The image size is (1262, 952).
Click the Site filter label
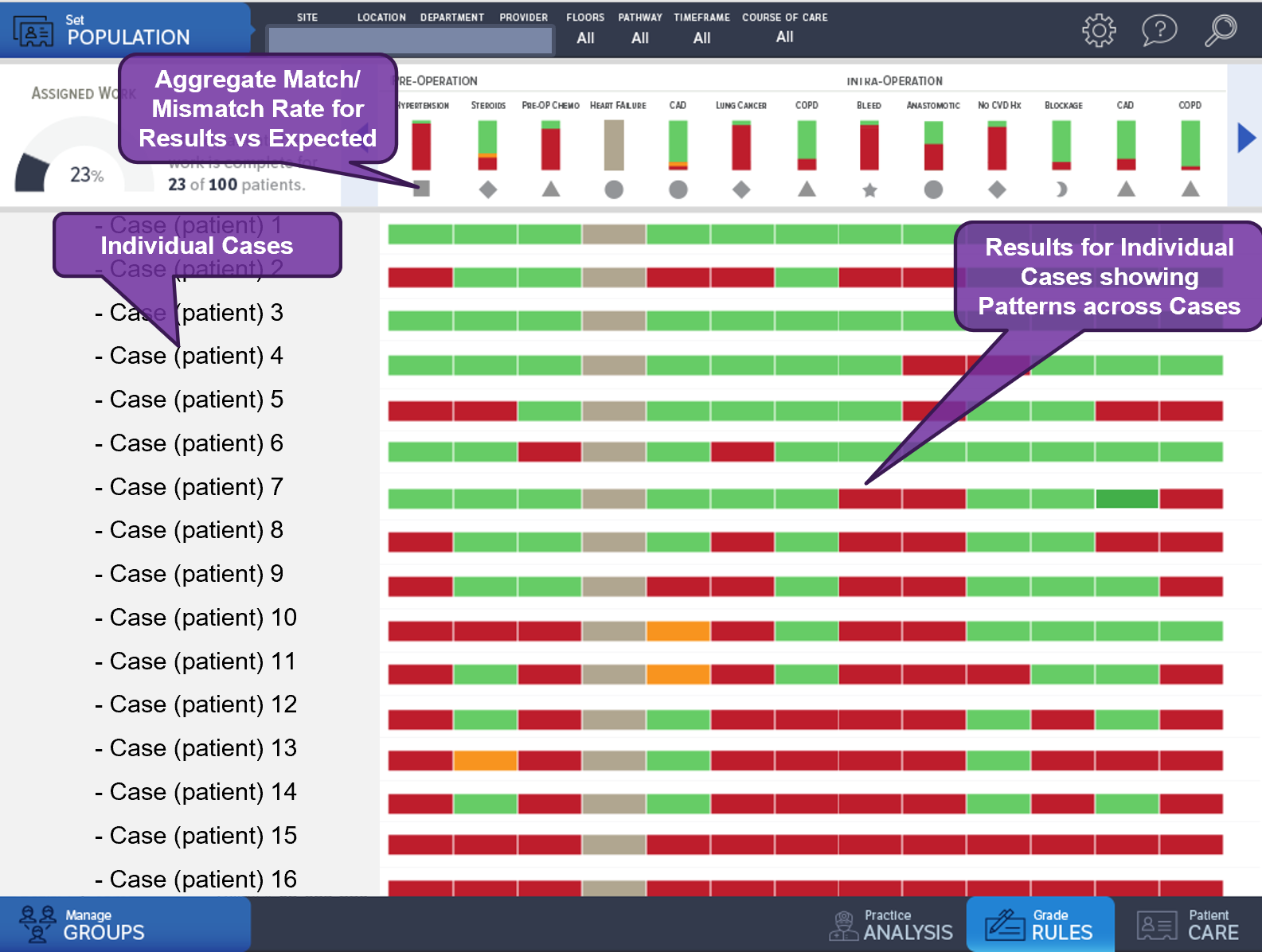pos(307,18)
